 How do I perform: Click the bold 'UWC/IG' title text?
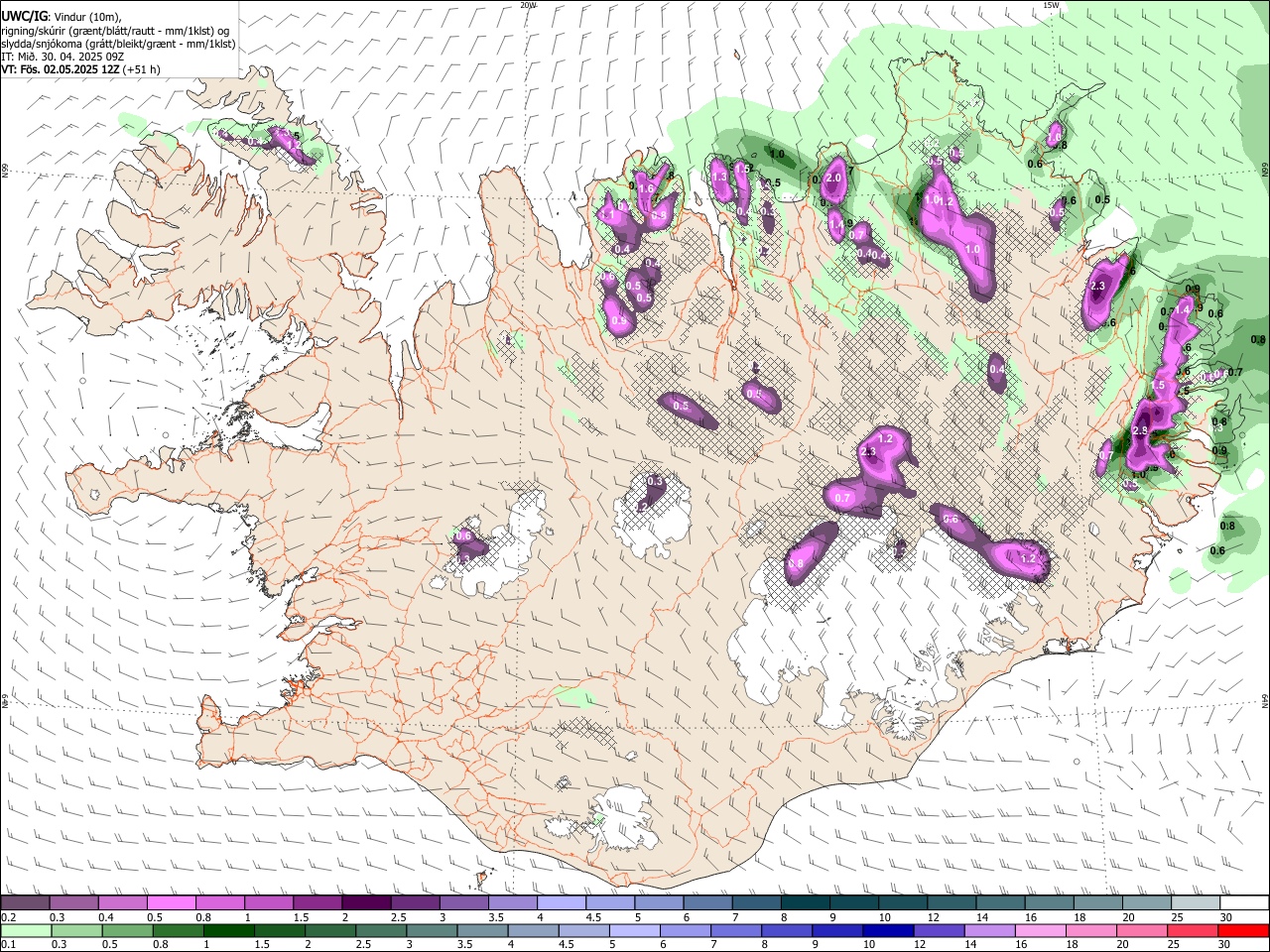coord(24,16)
